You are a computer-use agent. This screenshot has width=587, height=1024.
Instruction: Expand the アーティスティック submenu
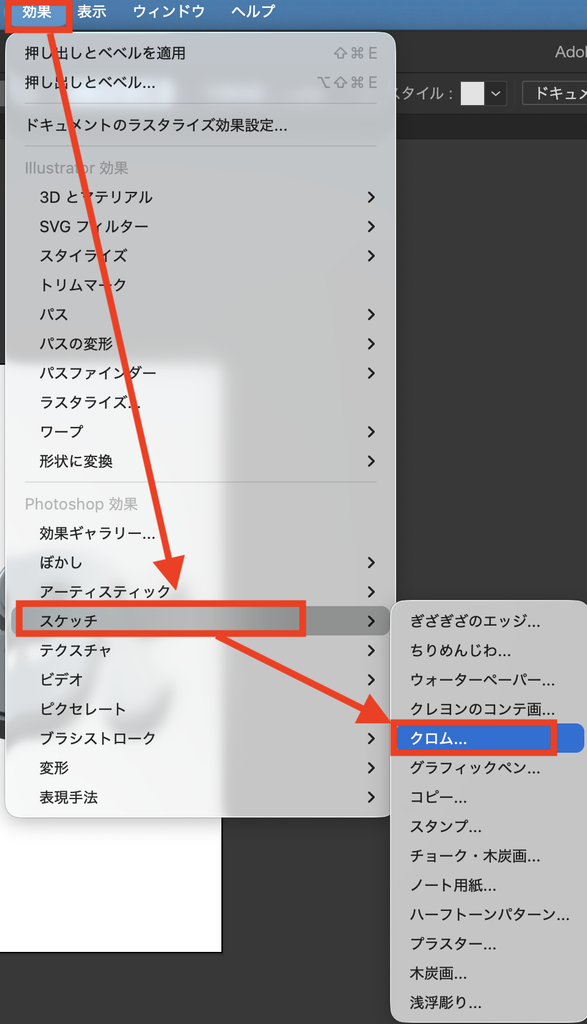[200, 592]
